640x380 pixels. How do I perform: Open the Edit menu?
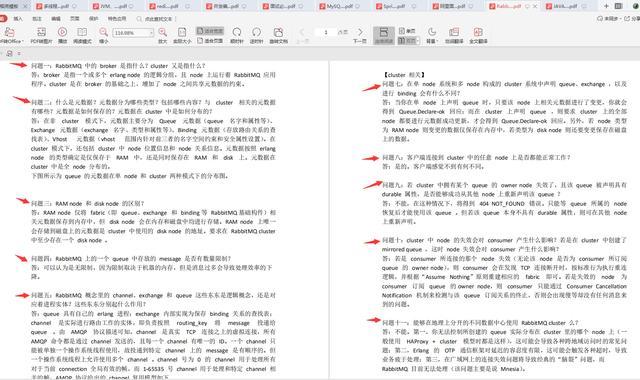[x=56, y=19]
